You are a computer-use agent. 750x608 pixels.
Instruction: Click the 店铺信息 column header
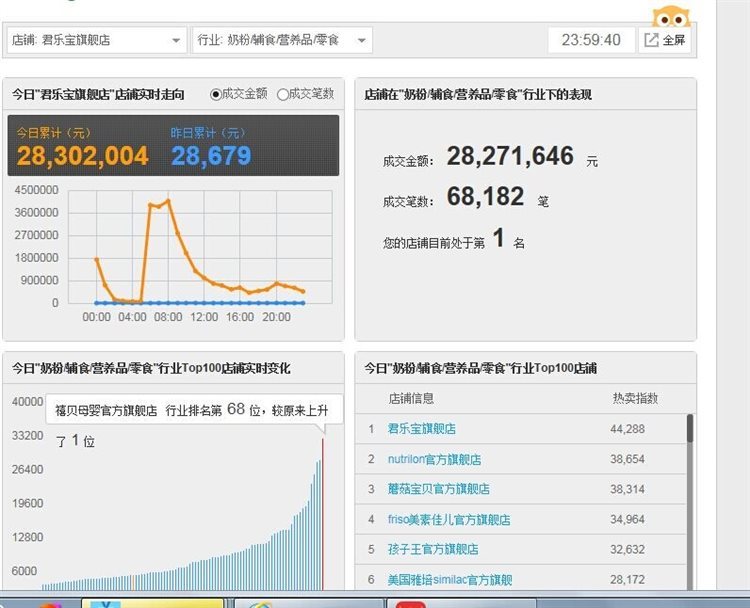411,398
